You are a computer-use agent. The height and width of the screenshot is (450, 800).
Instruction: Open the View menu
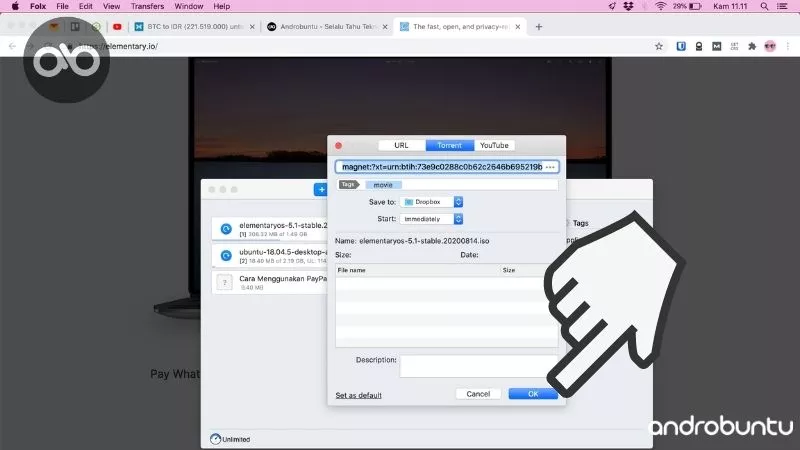[111, 6]
